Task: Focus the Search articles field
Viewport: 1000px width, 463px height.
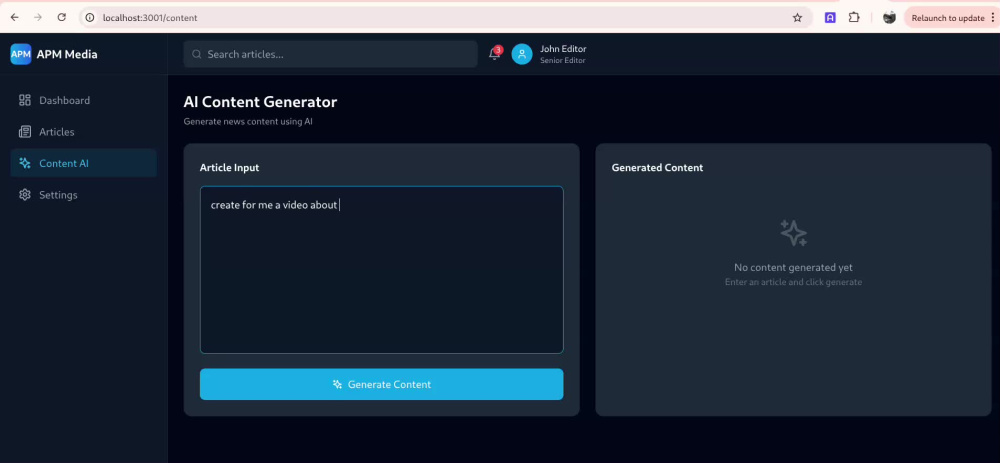Action: 330,54
